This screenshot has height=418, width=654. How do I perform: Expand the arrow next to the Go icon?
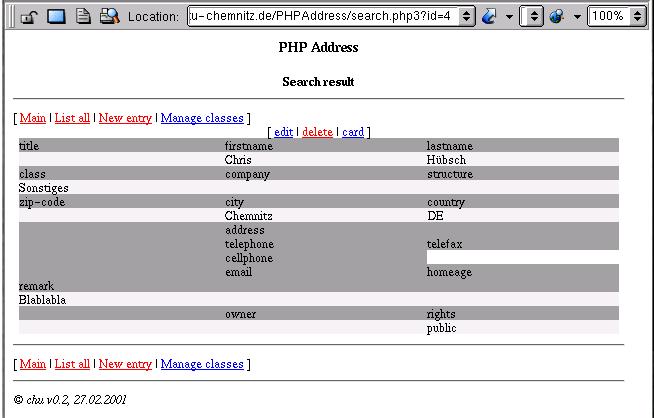pos(509,17)
